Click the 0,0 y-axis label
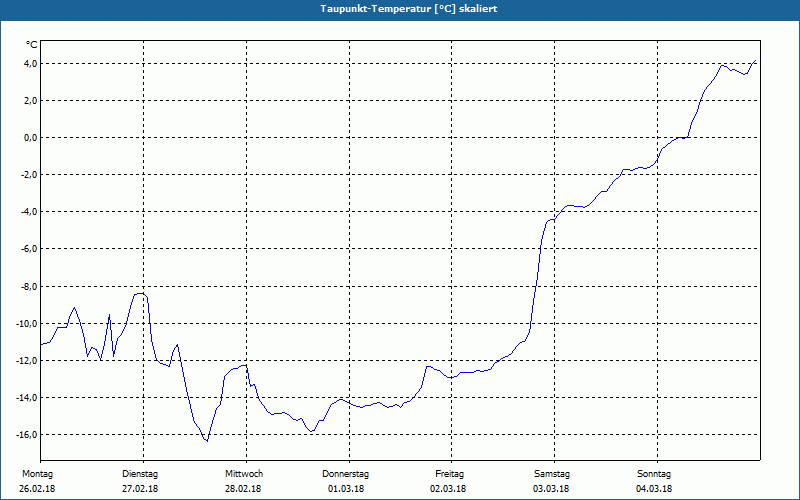800x500 pixels. tap(30, 138)
